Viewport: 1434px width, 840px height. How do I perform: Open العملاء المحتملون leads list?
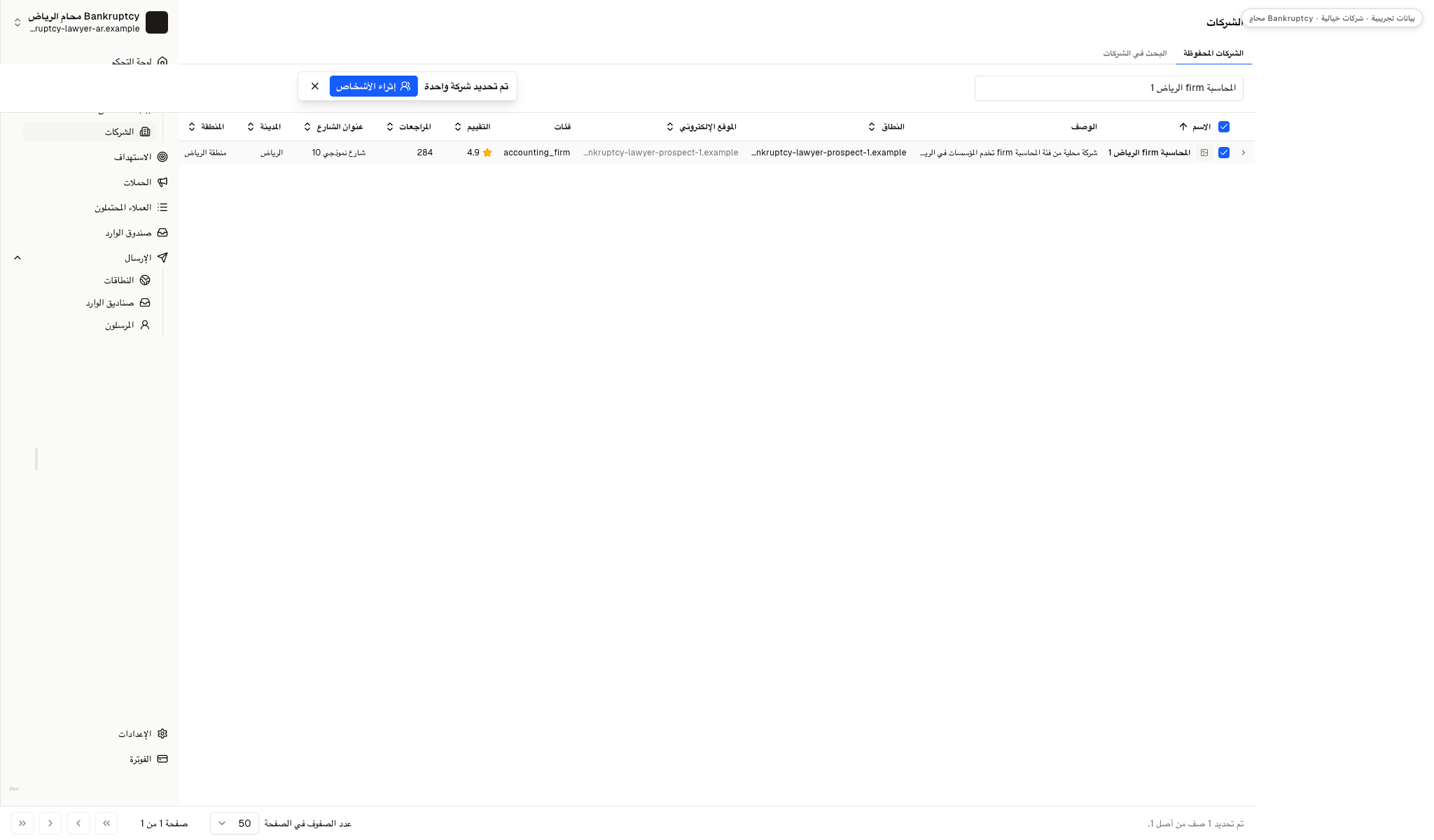pos(90,207)
